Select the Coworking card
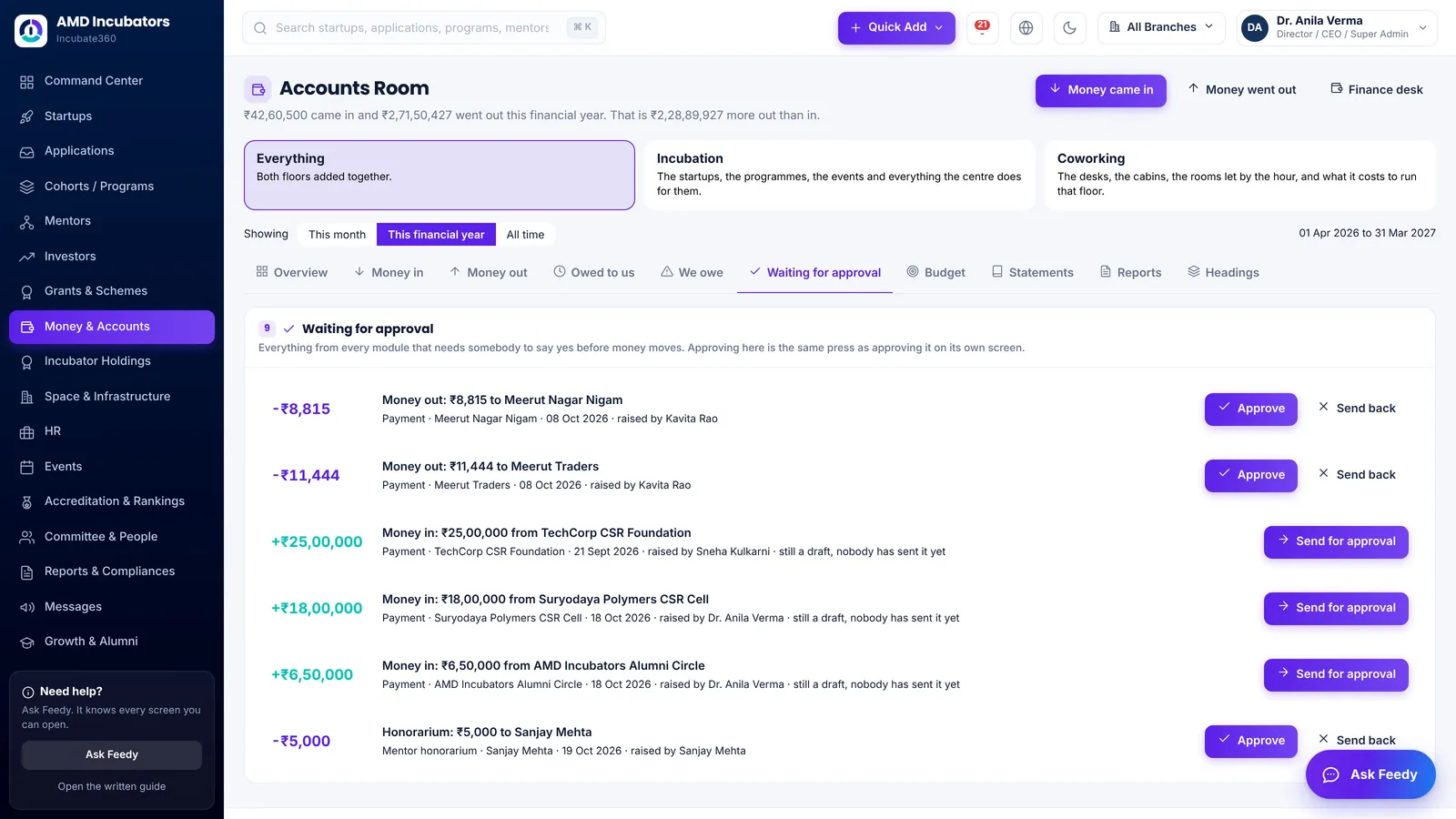1456x819 pixels. click(1240, 175)
